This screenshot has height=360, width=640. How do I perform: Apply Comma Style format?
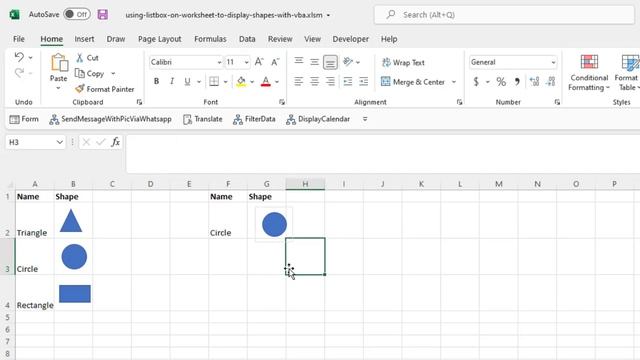pyautogui.click(x=517, y=82)
